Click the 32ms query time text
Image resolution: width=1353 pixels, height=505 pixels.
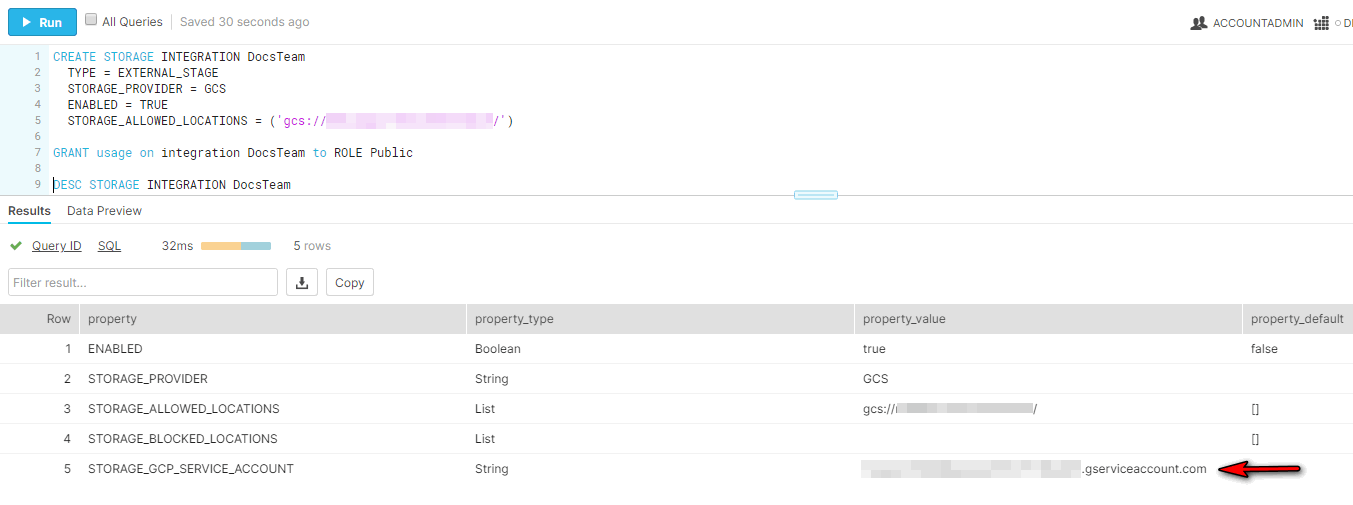(x=177, y=246)
